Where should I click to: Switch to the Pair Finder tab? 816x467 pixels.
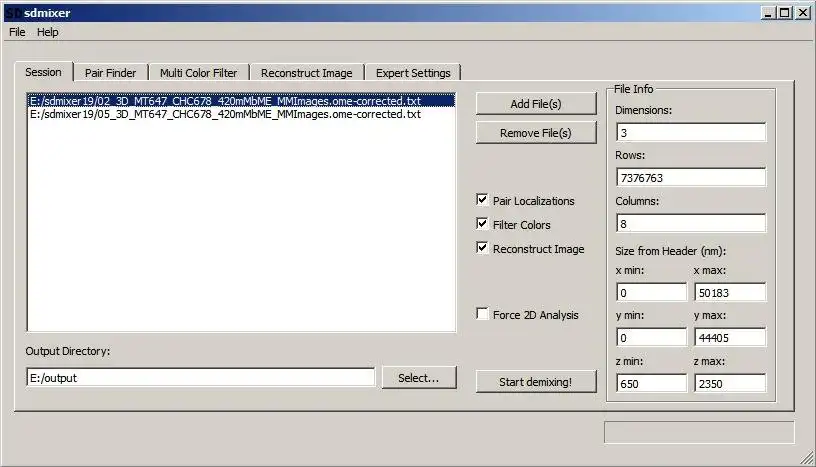tap(110, 73)
